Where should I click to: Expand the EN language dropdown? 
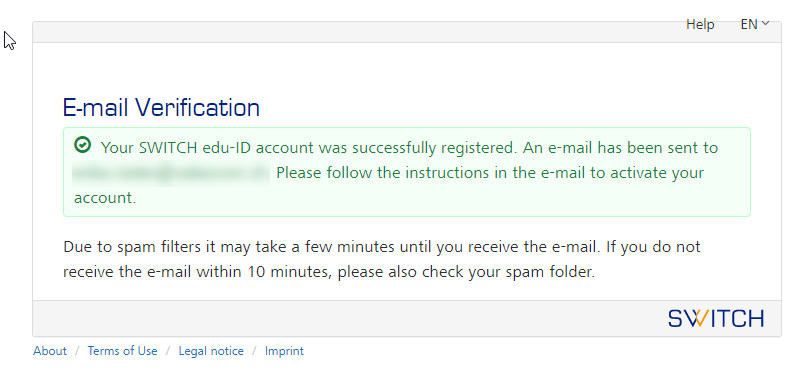(754, 24)
